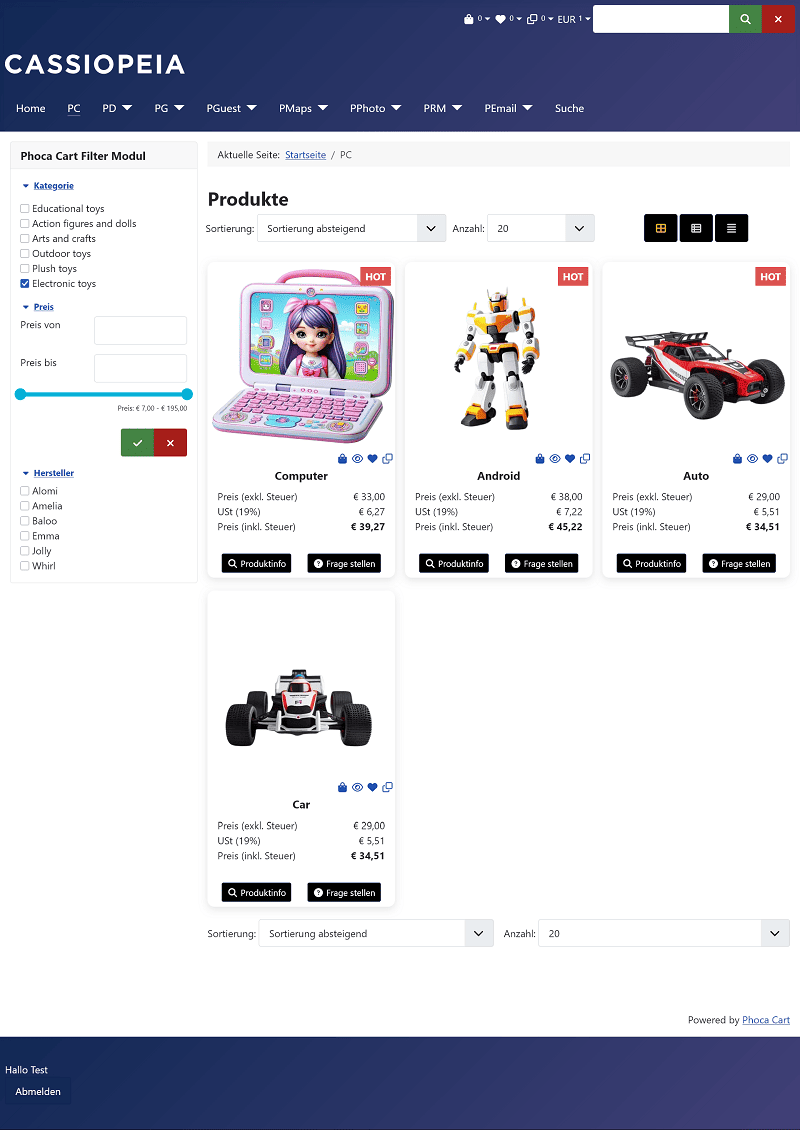Switch to grid view layout icon
The width and height of the screenshot is (800, 1130).
click(x=660, y=228)
